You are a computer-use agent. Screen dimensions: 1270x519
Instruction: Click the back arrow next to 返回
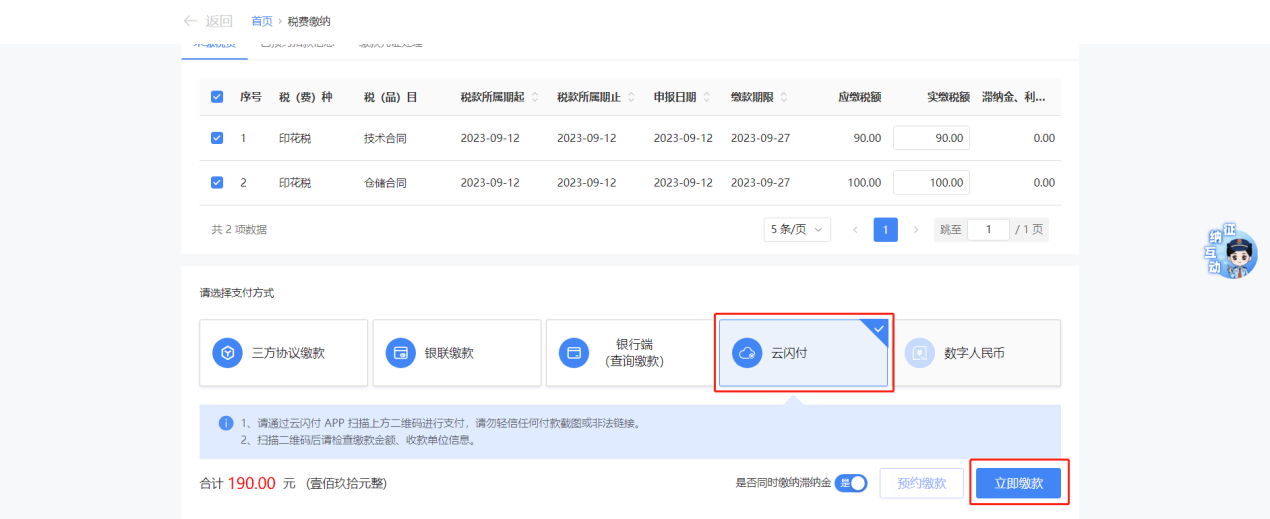click(190, 21)
